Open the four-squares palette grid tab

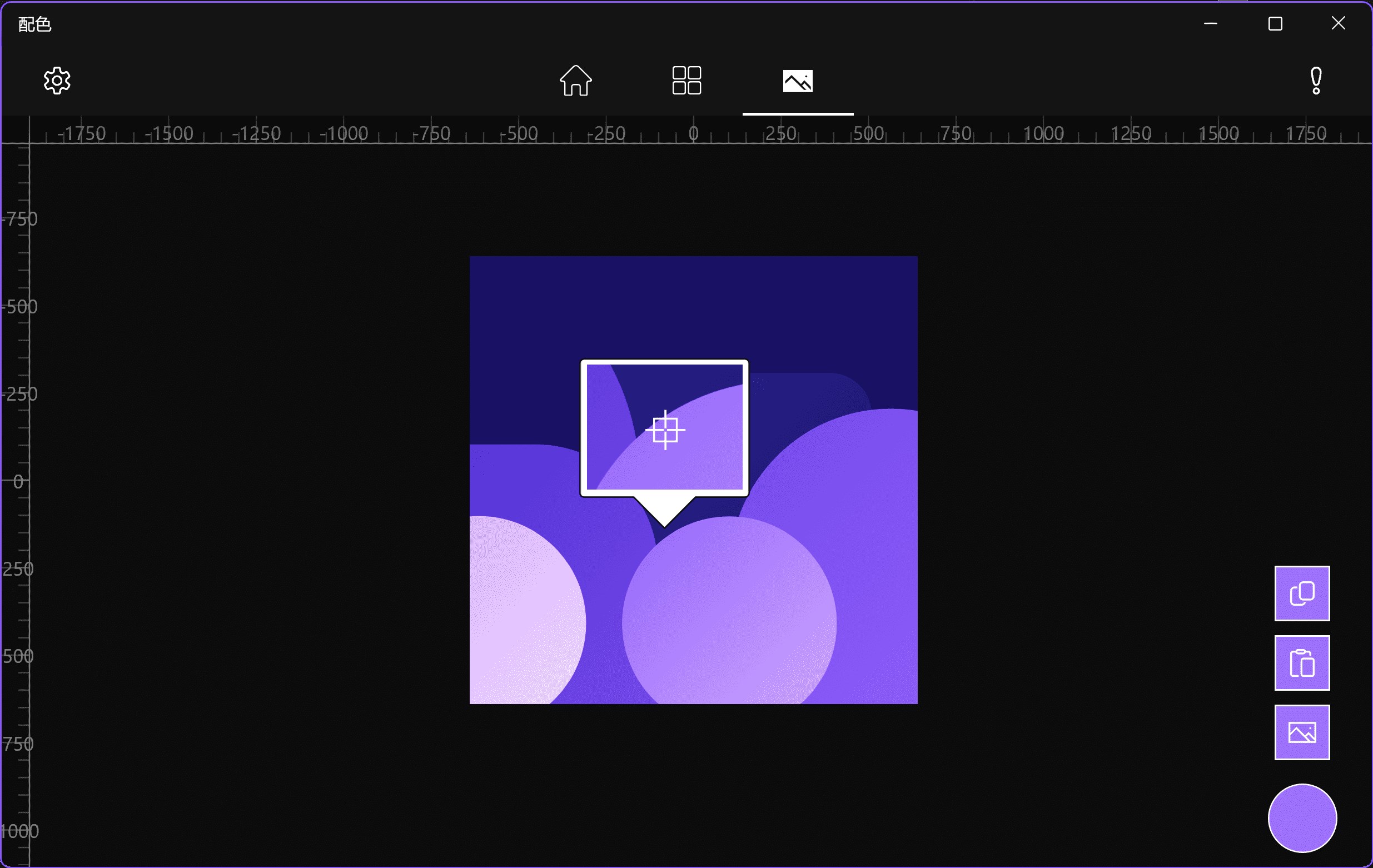686,81
